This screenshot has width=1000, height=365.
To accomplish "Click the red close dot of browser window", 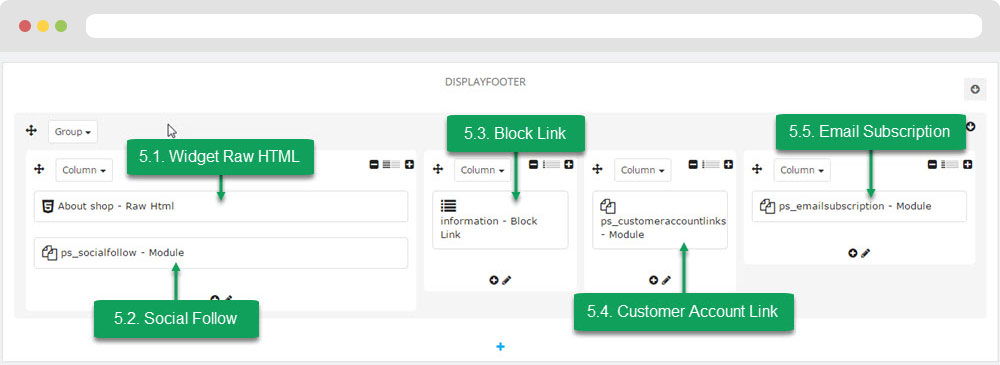I will pyautogui.click(x=25, y=26).
